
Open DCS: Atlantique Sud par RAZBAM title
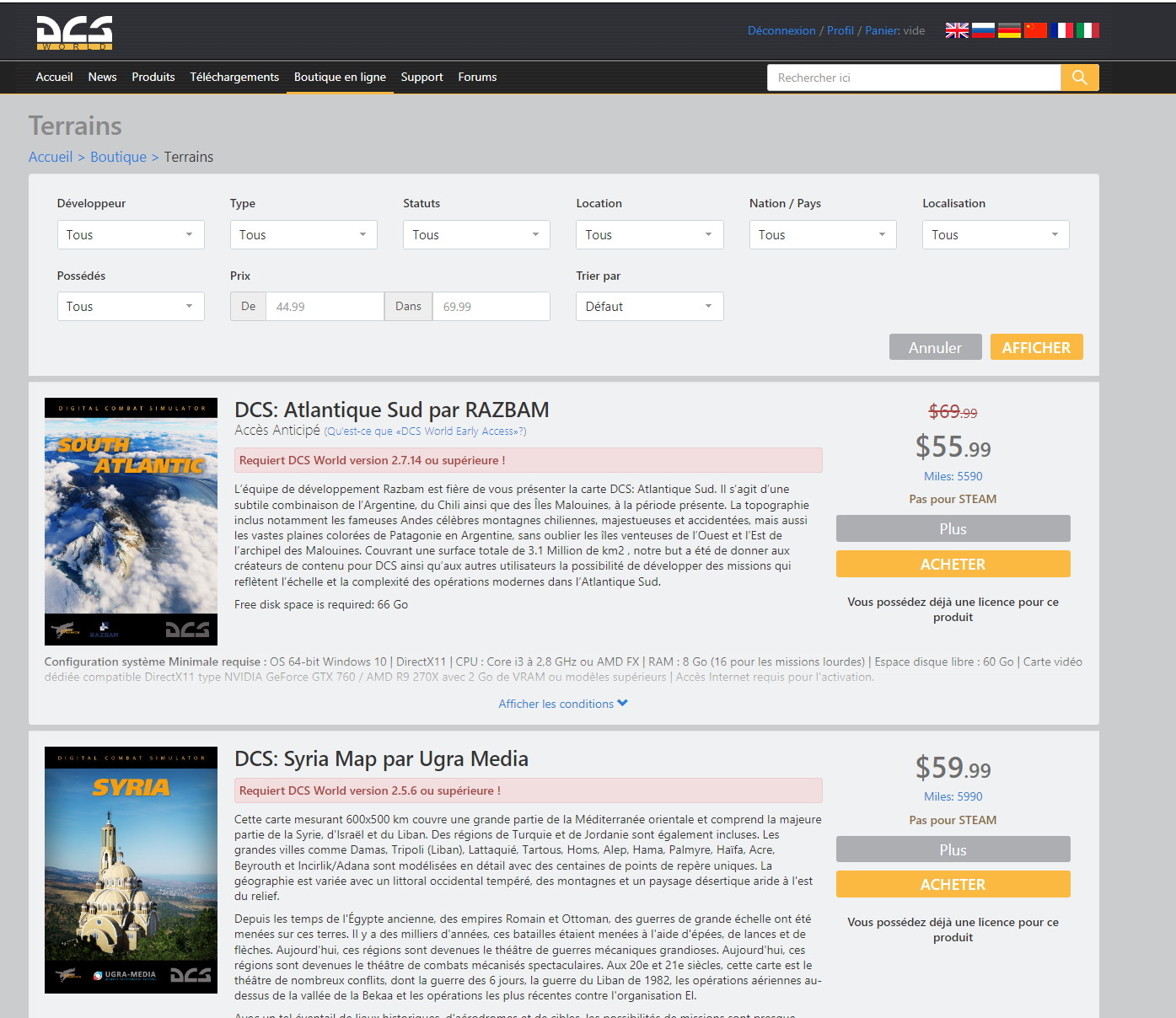(x=392, y=410)
